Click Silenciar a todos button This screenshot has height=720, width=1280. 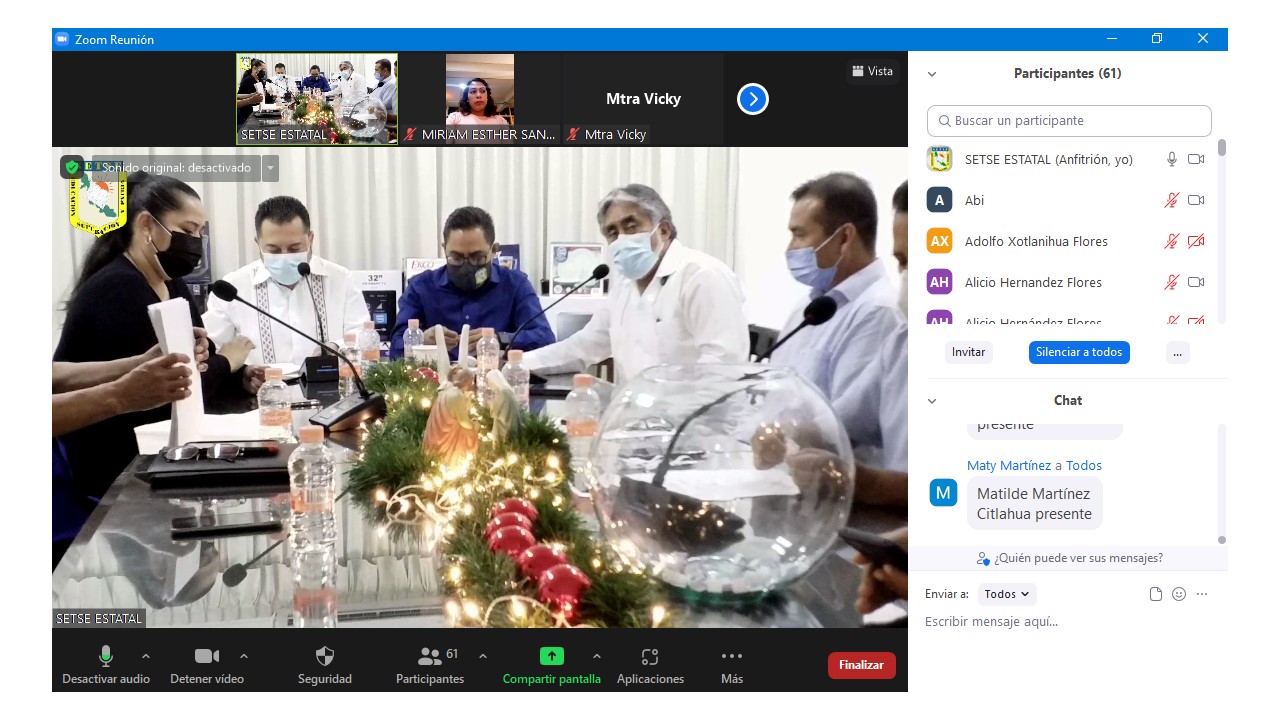point(1079,352)
